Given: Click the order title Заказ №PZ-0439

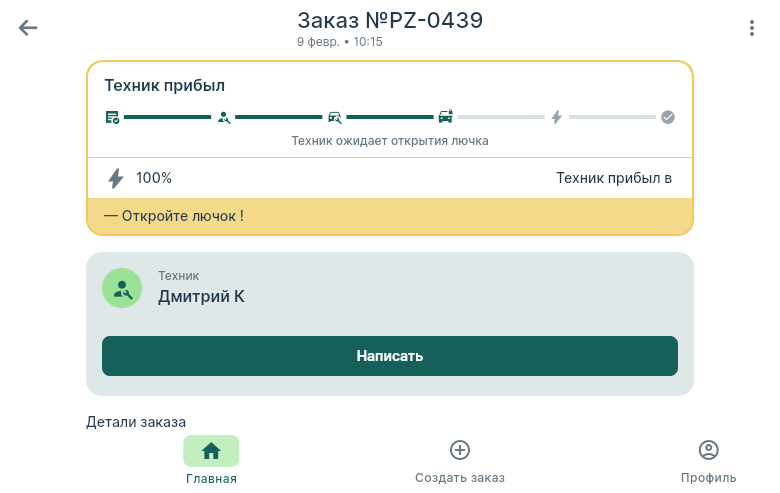Looking at the screenshot, I should pyautogui.click(x=390, y=20).
